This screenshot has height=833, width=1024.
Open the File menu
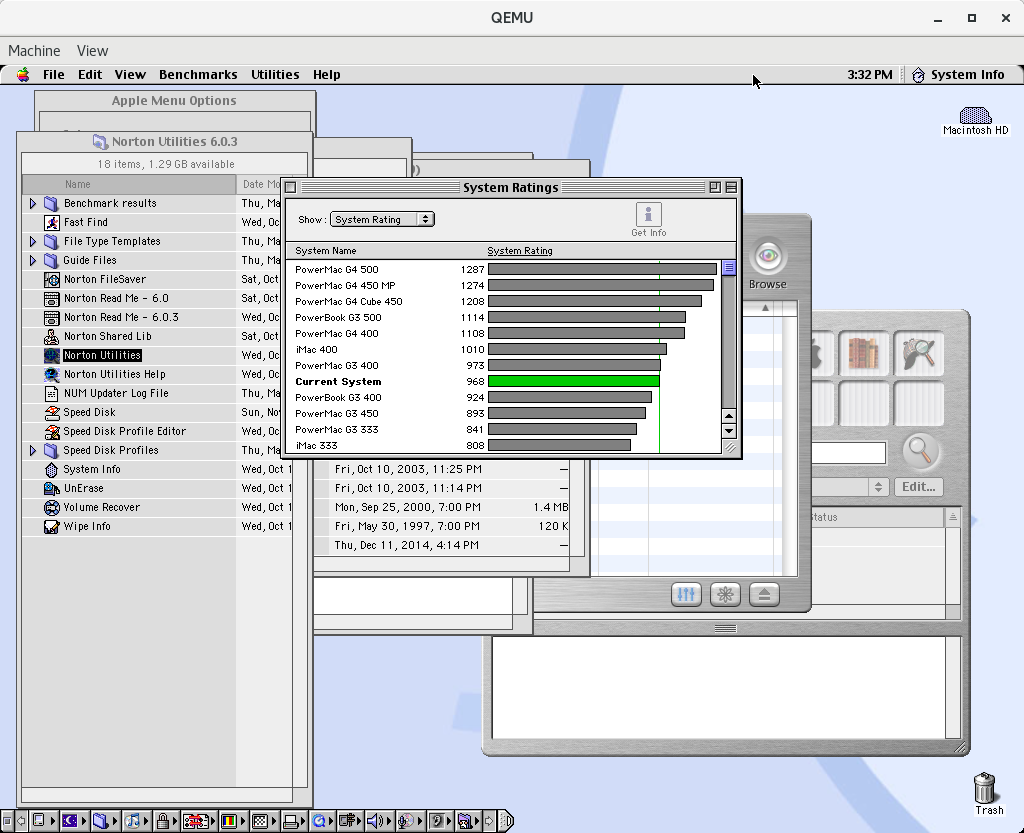point(54,74)
